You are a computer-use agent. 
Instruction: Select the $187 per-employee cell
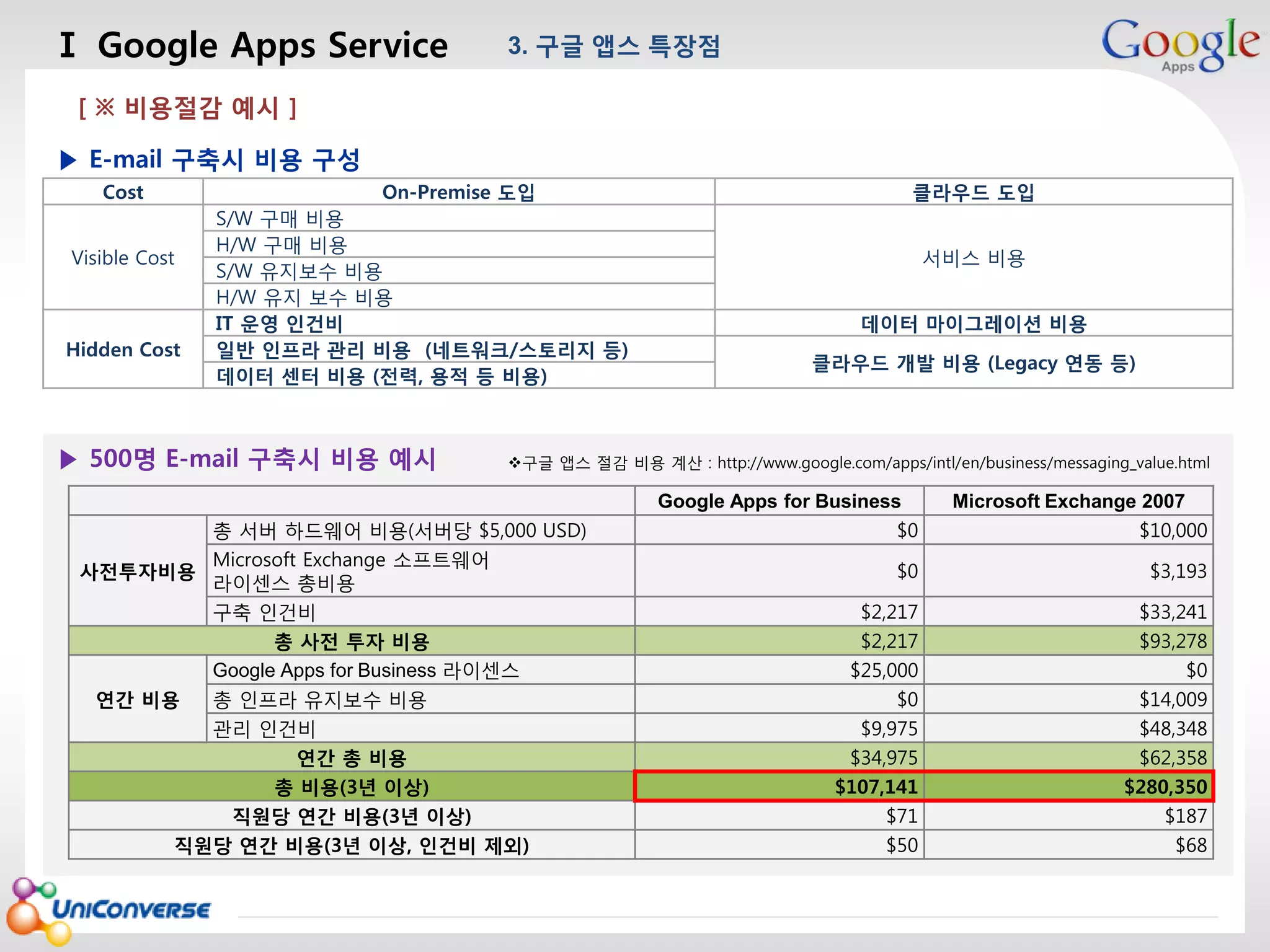pyautogui.click(x=1068, y=816)
